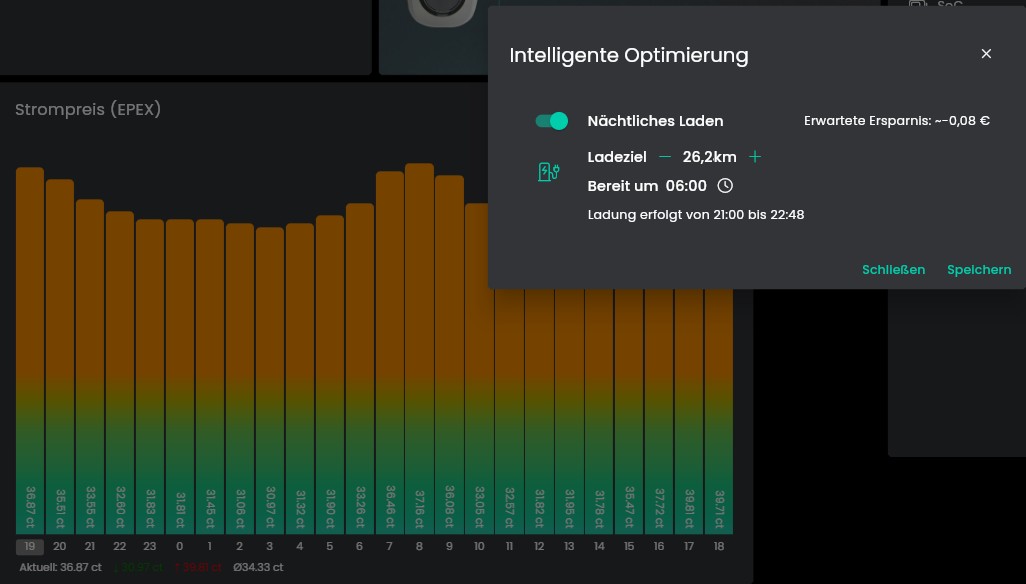Increase Ladeziel with the plus icon
The width and height of the screenshot is (1026, 584).
coord(755,157)
